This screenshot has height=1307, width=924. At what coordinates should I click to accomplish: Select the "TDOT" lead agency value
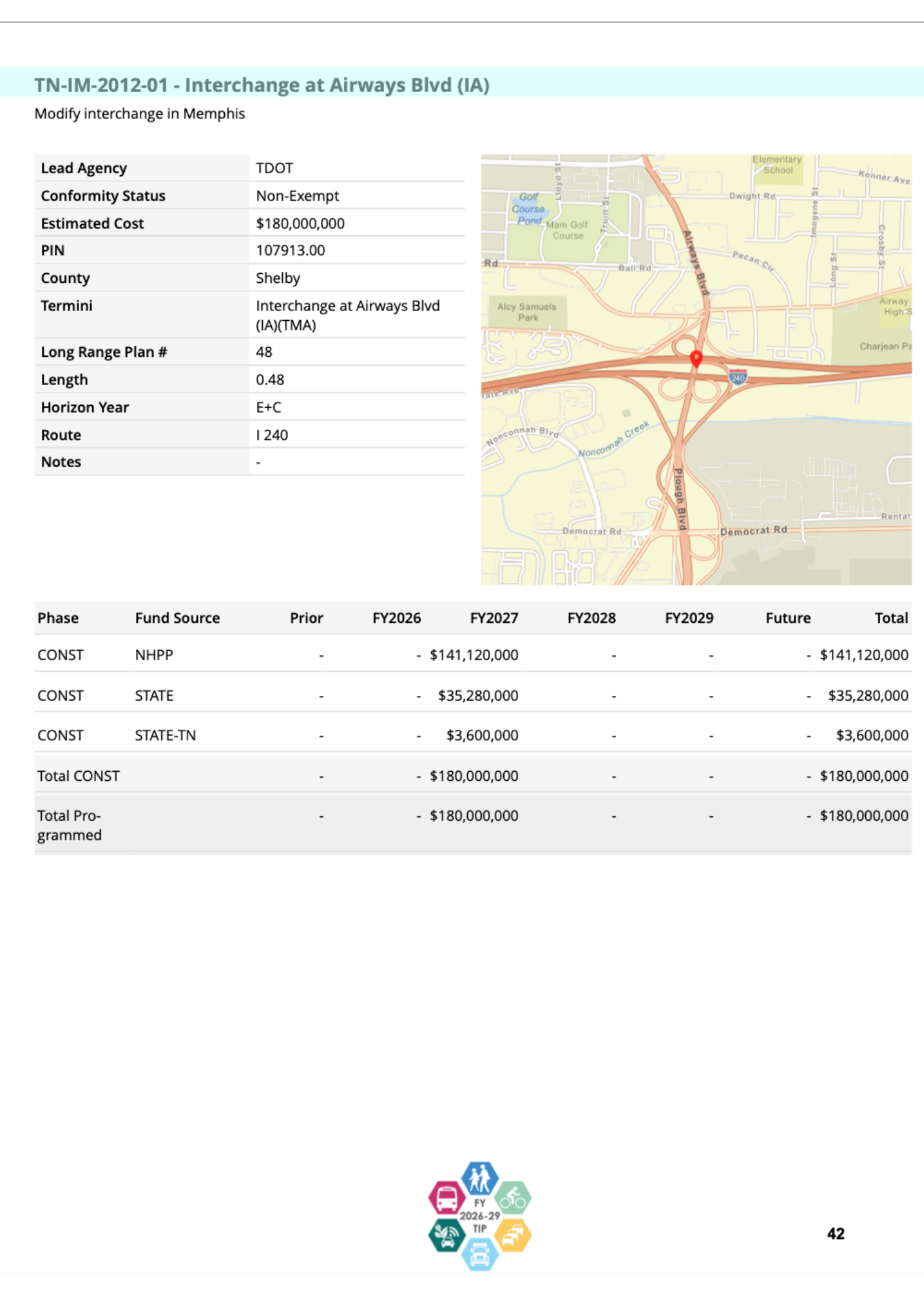point(274,168)
